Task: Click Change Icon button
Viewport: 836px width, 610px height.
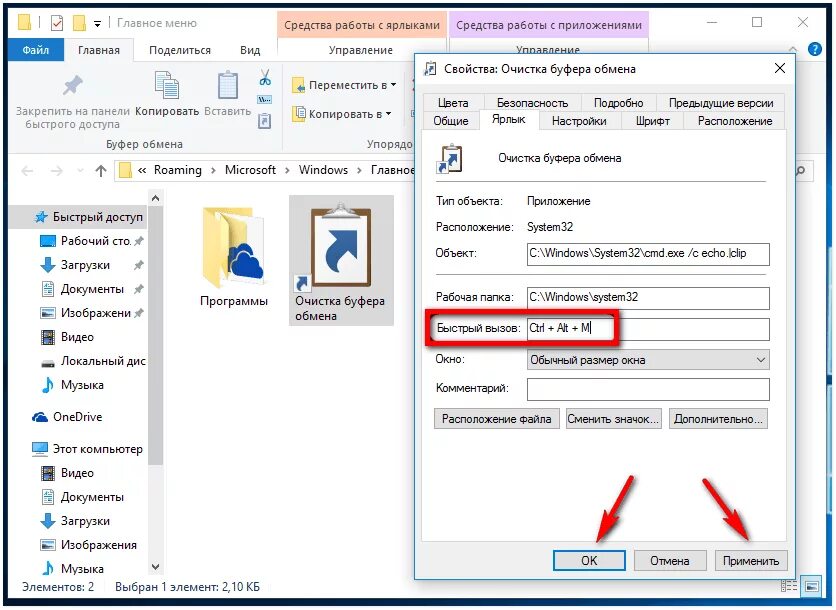Action: click(x=613, y=419)
